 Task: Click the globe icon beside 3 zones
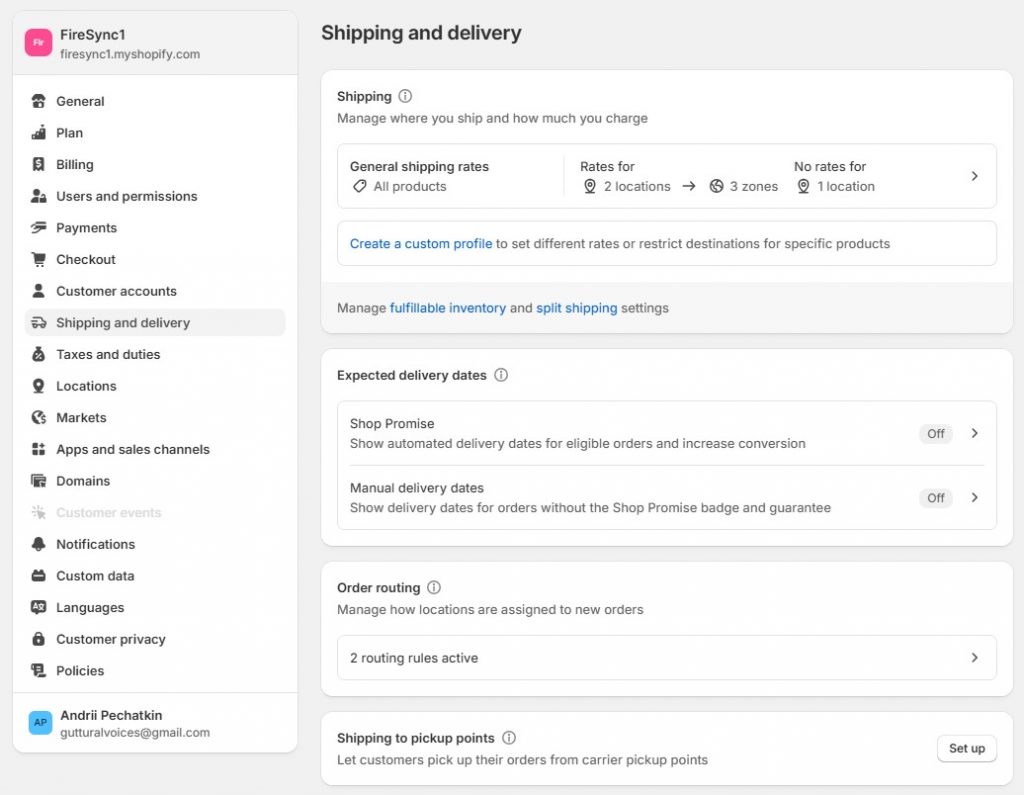pos(716,186)
